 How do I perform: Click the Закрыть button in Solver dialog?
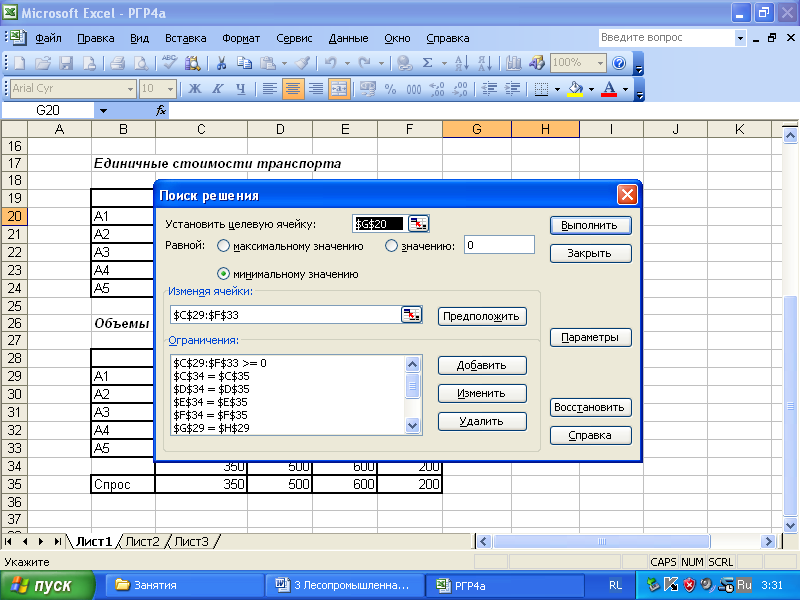tap(590, 253)
